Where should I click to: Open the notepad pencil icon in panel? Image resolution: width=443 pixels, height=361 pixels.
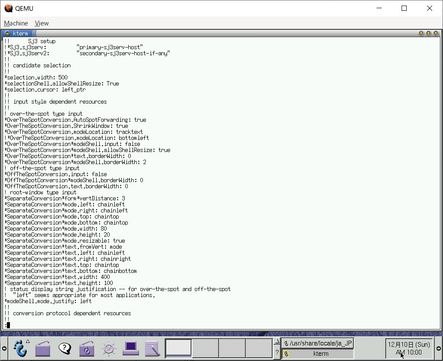(153, 349)
